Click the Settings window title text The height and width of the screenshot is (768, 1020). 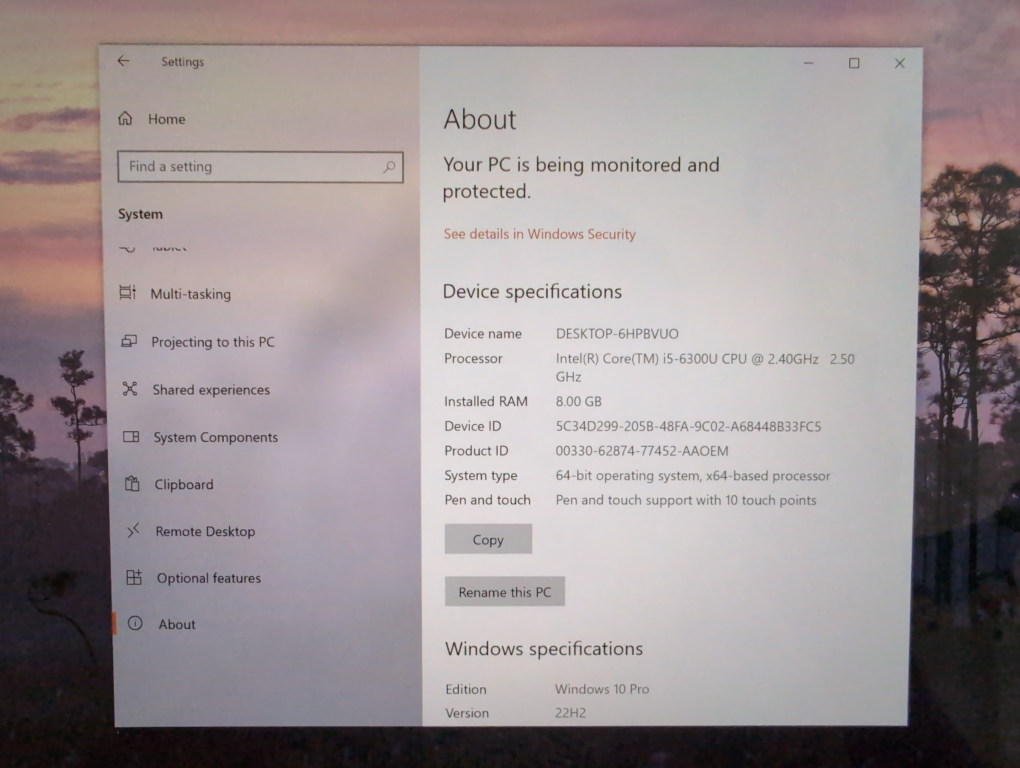[183, 62]
